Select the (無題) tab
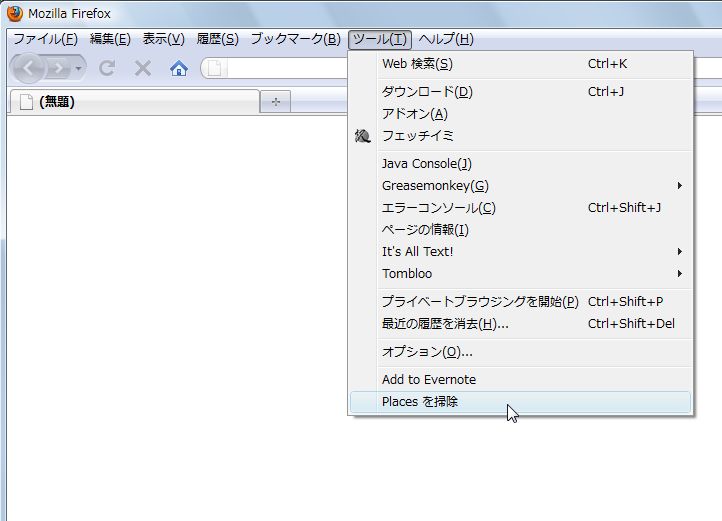Screen dimensions: 722x521 [134, 102]
